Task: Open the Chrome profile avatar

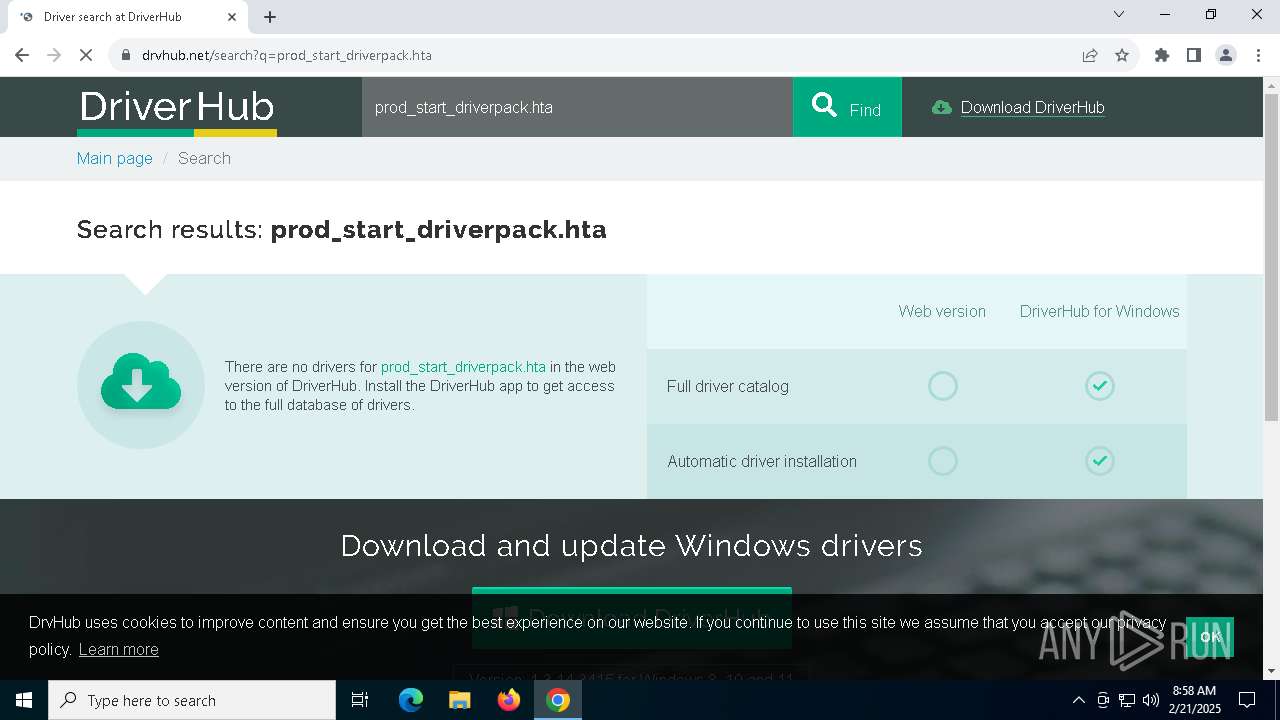Action: [x=1226, y=55]
